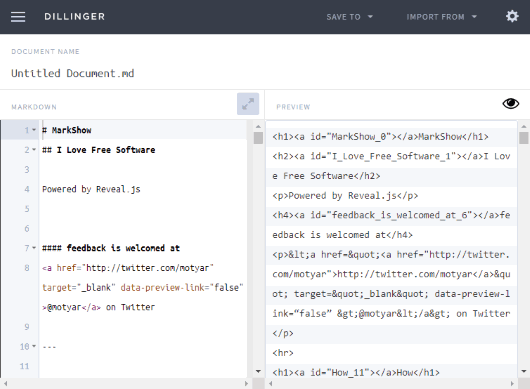The image size is (530, 389).
Task: Click the '## I Love Free Software' line
Action: coord(99,150)
